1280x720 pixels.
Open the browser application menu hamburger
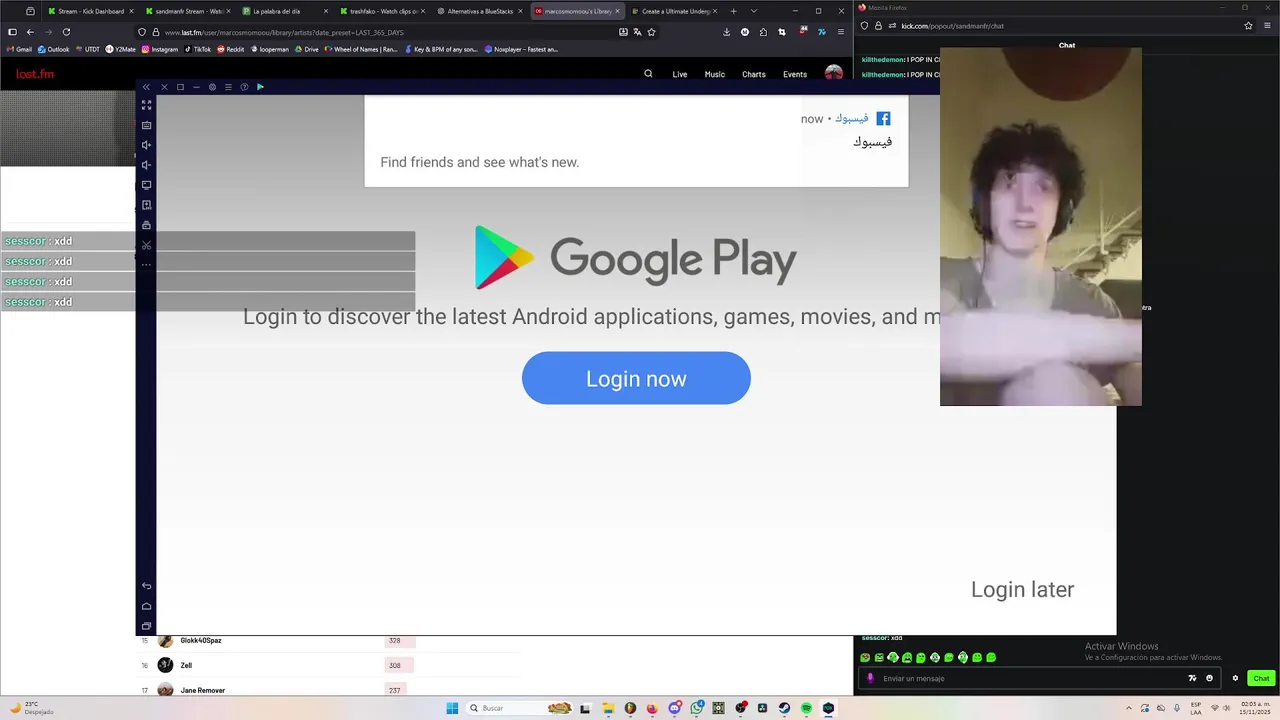click(x=840, y=32)
